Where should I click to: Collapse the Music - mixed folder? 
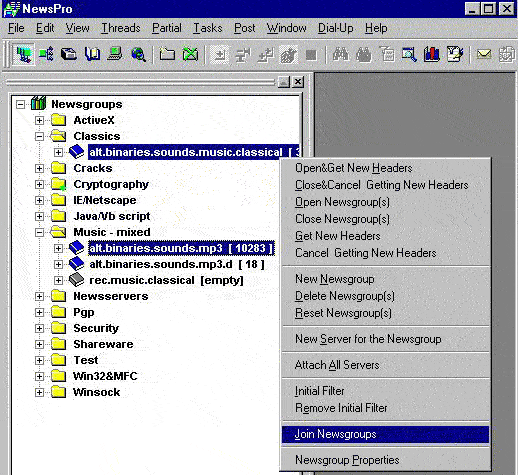pyautogui.click(x=39, y=232)
